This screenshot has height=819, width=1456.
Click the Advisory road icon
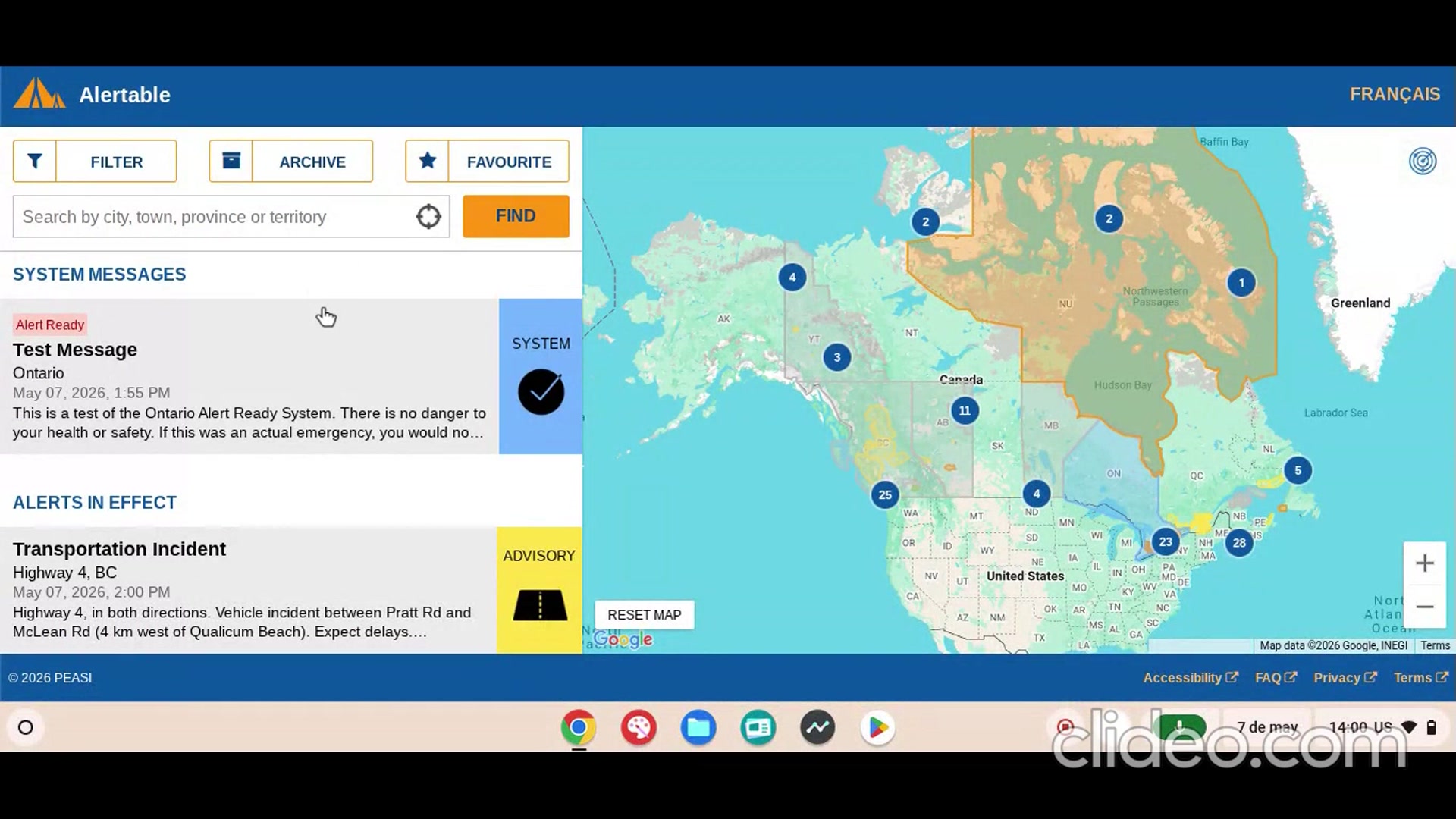pos(540,605)
